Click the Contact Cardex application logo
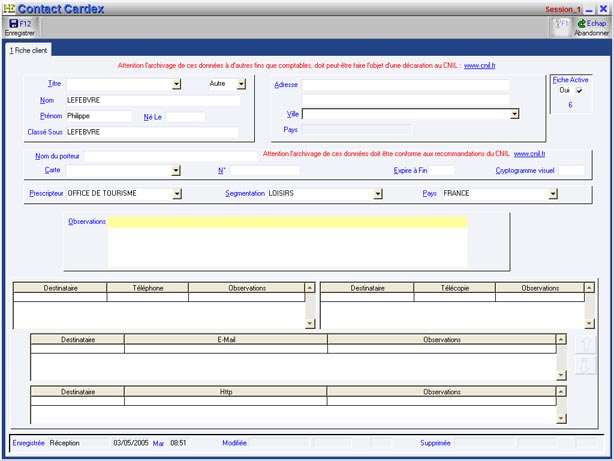Image resolution: width=614 pixels, height=461 pixels. click(9, 8)
